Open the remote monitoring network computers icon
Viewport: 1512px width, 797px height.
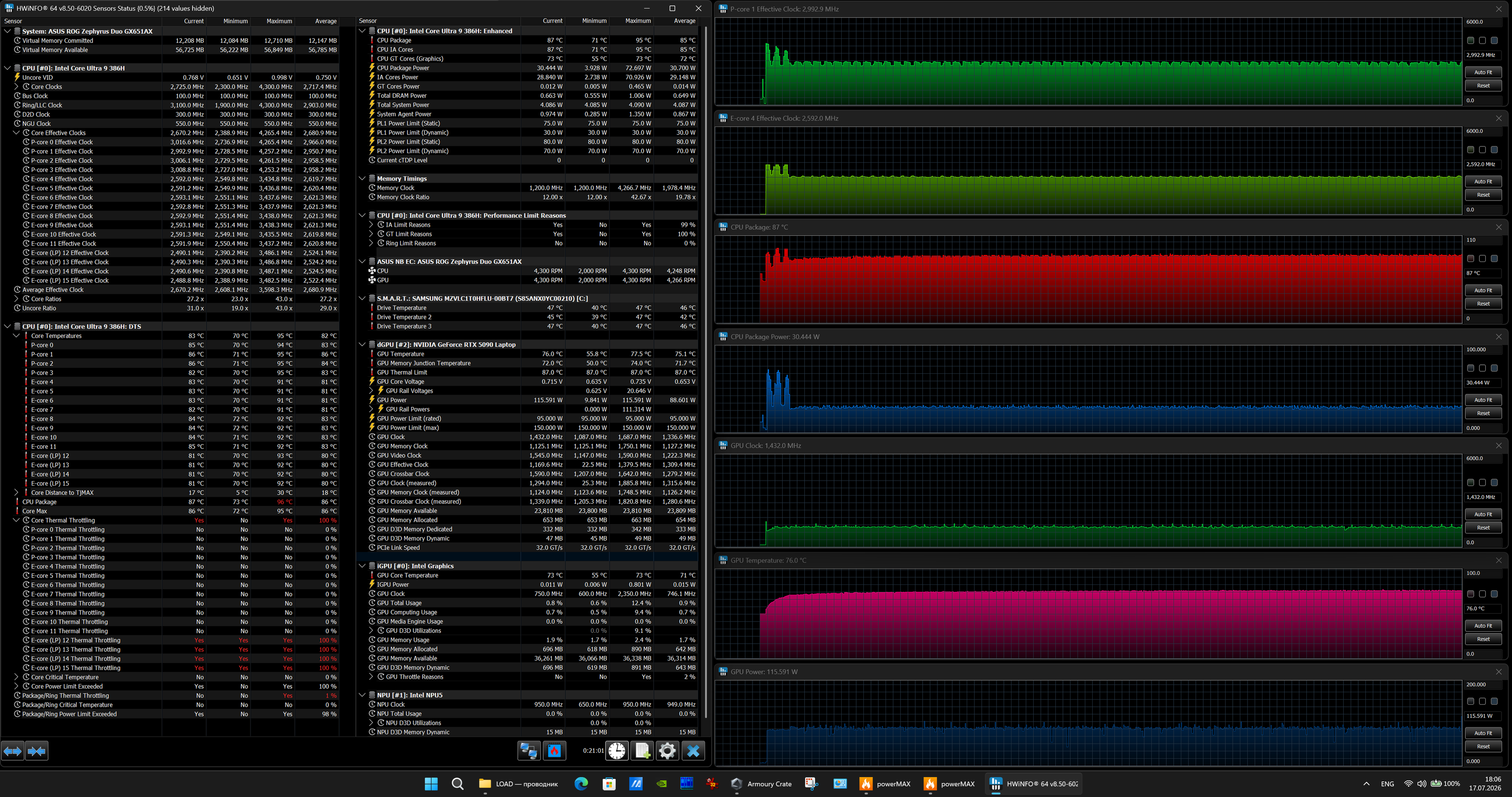(528, 751)
